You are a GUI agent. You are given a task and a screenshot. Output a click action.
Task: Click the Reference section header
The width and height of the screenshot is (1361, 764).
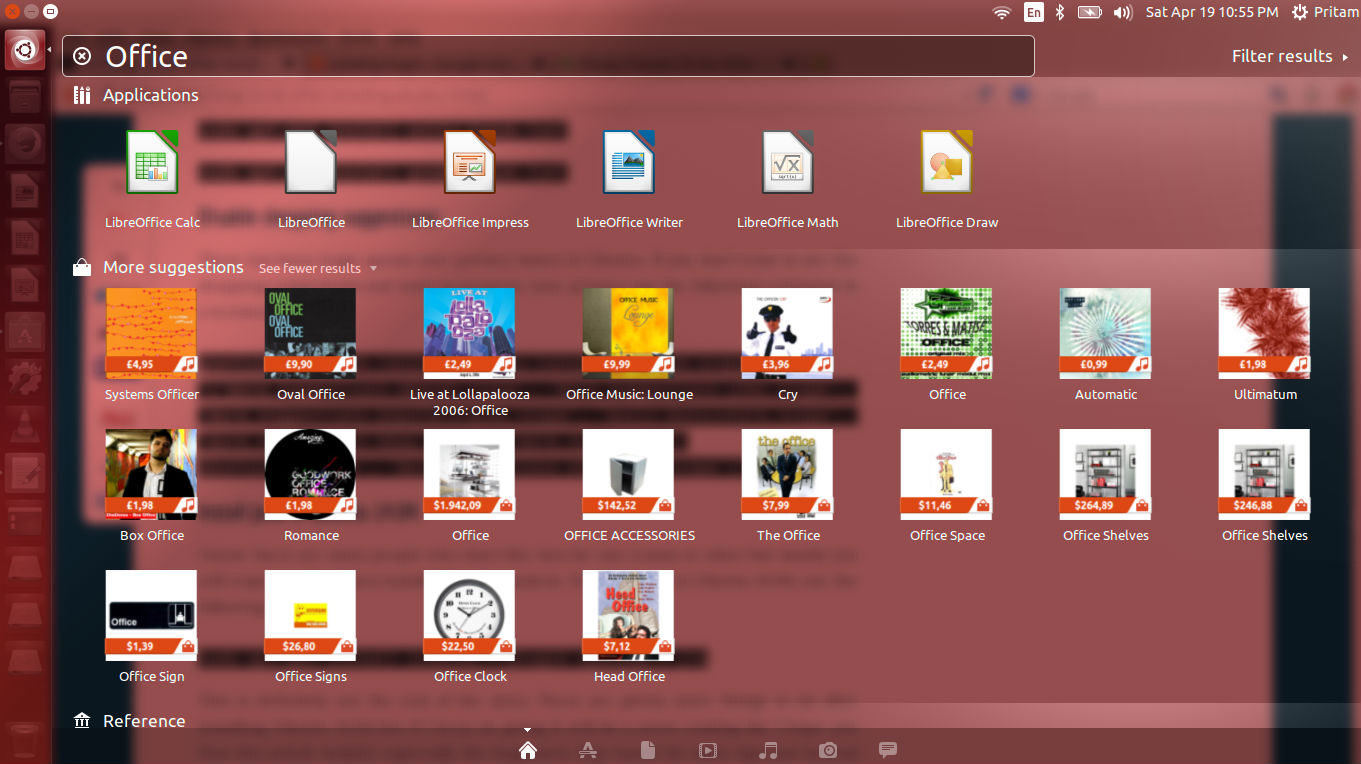click(x=129, y=721)
